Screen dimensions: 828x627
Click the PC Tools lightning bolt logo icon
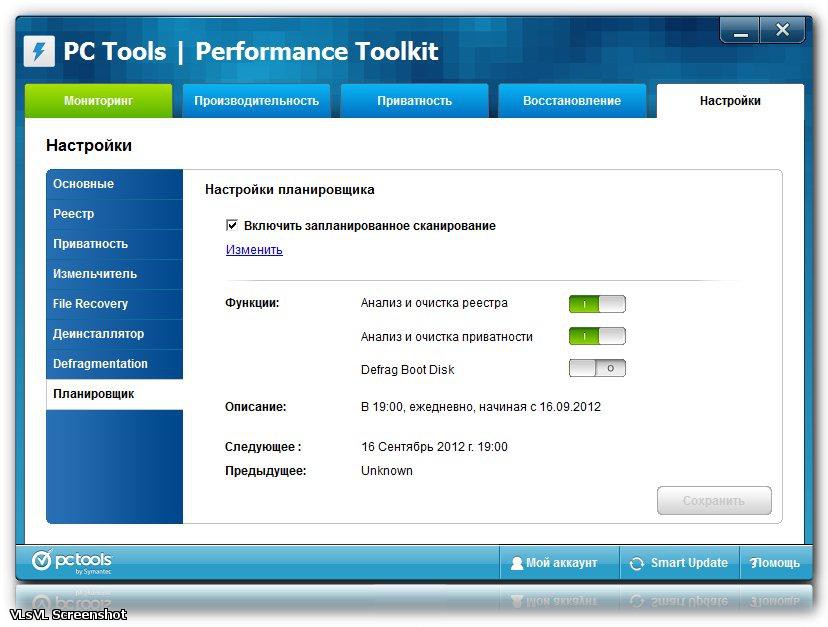tap(39, 51)
